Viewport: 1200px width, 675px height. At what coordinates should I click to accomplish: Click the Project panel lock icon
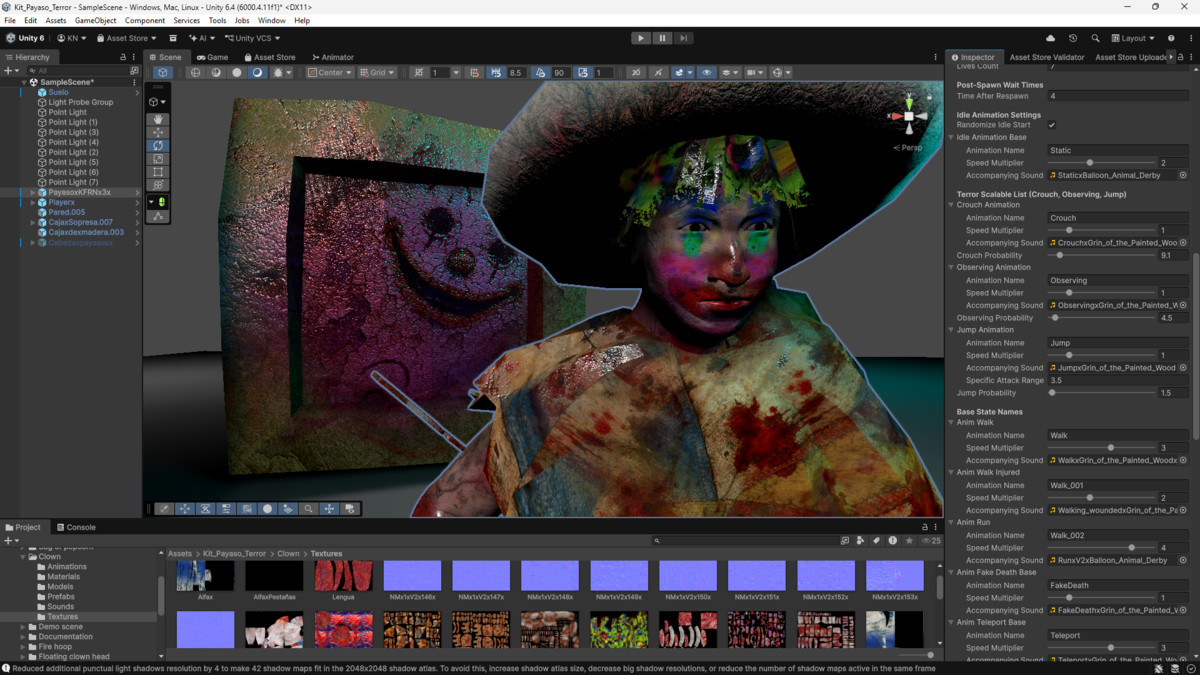click(x=925, y=527)
